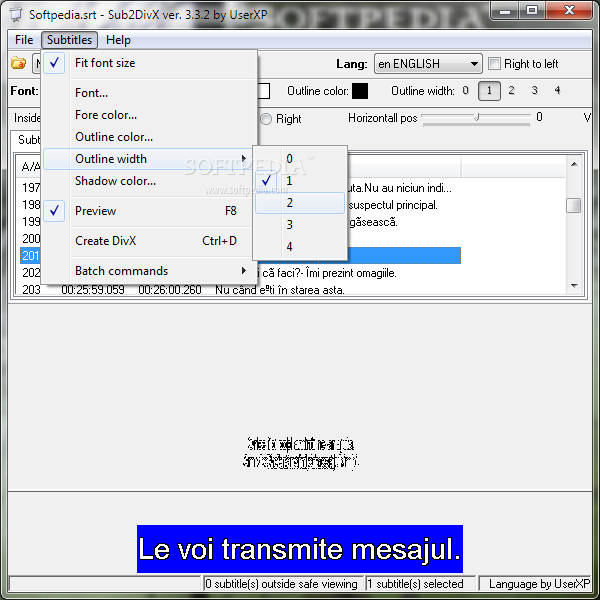Select checked outline width 1 in submenu
The width and height of the screenshot is (600, 600).
(x=300, y=181)
